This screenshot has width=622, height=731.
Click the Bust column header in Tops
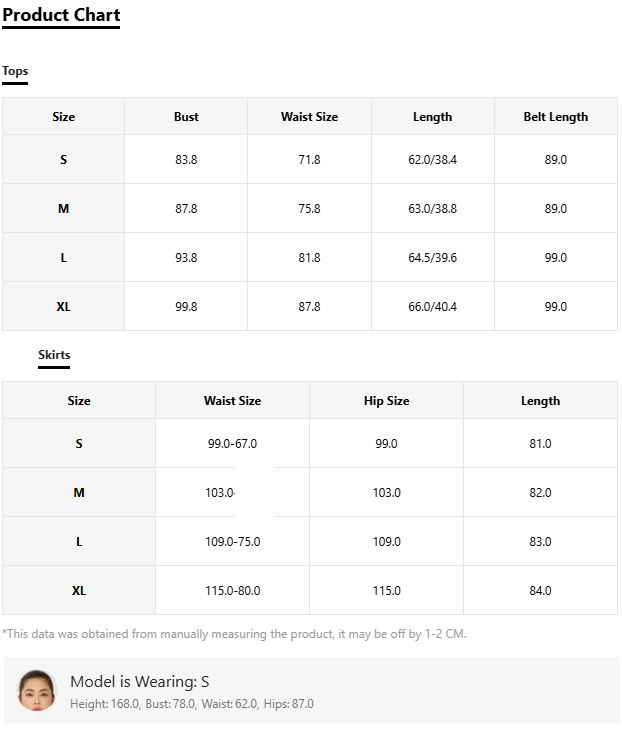186,117
